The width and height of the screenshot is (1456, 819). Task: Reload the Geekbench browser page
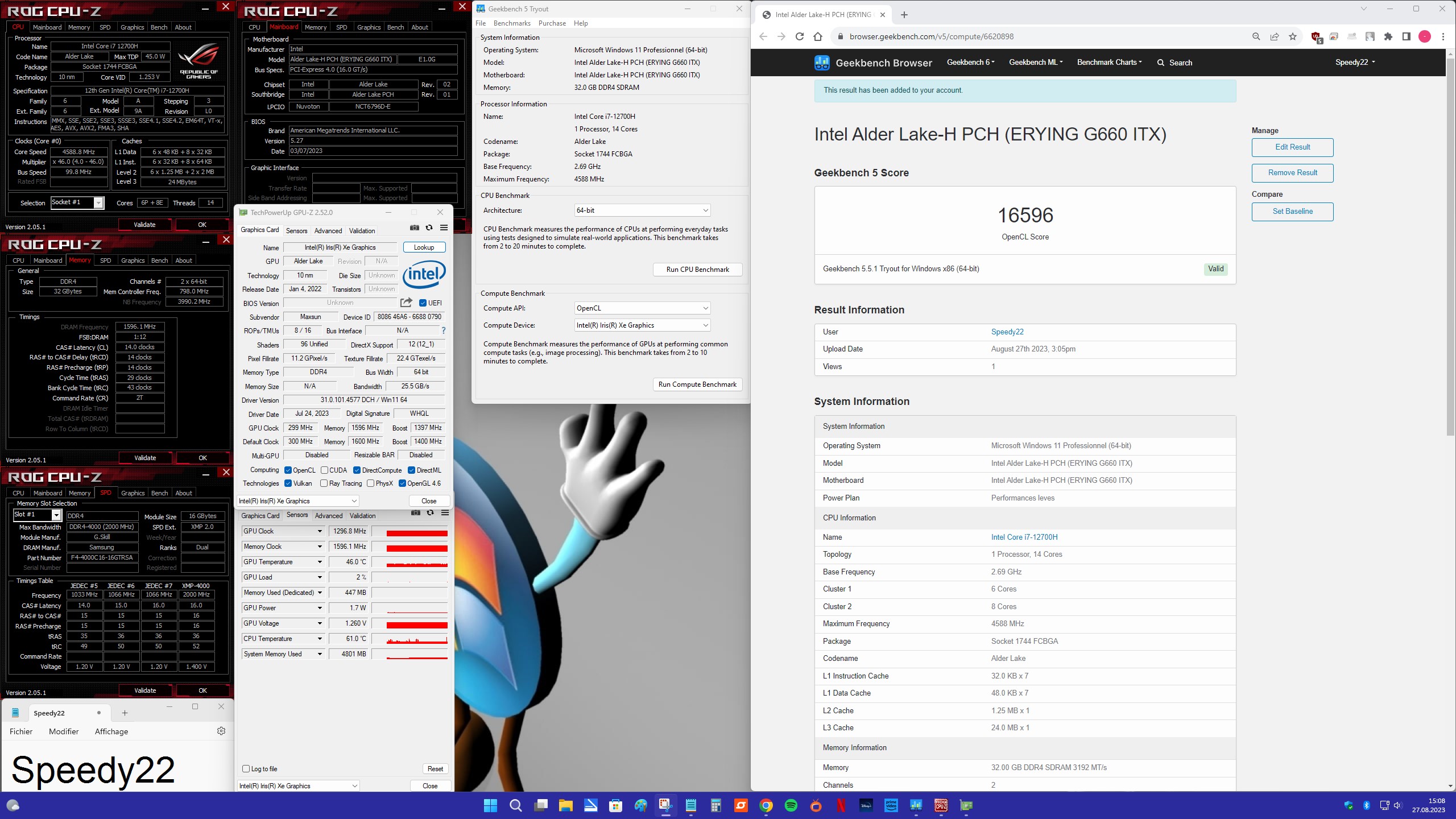pos(800,36)
